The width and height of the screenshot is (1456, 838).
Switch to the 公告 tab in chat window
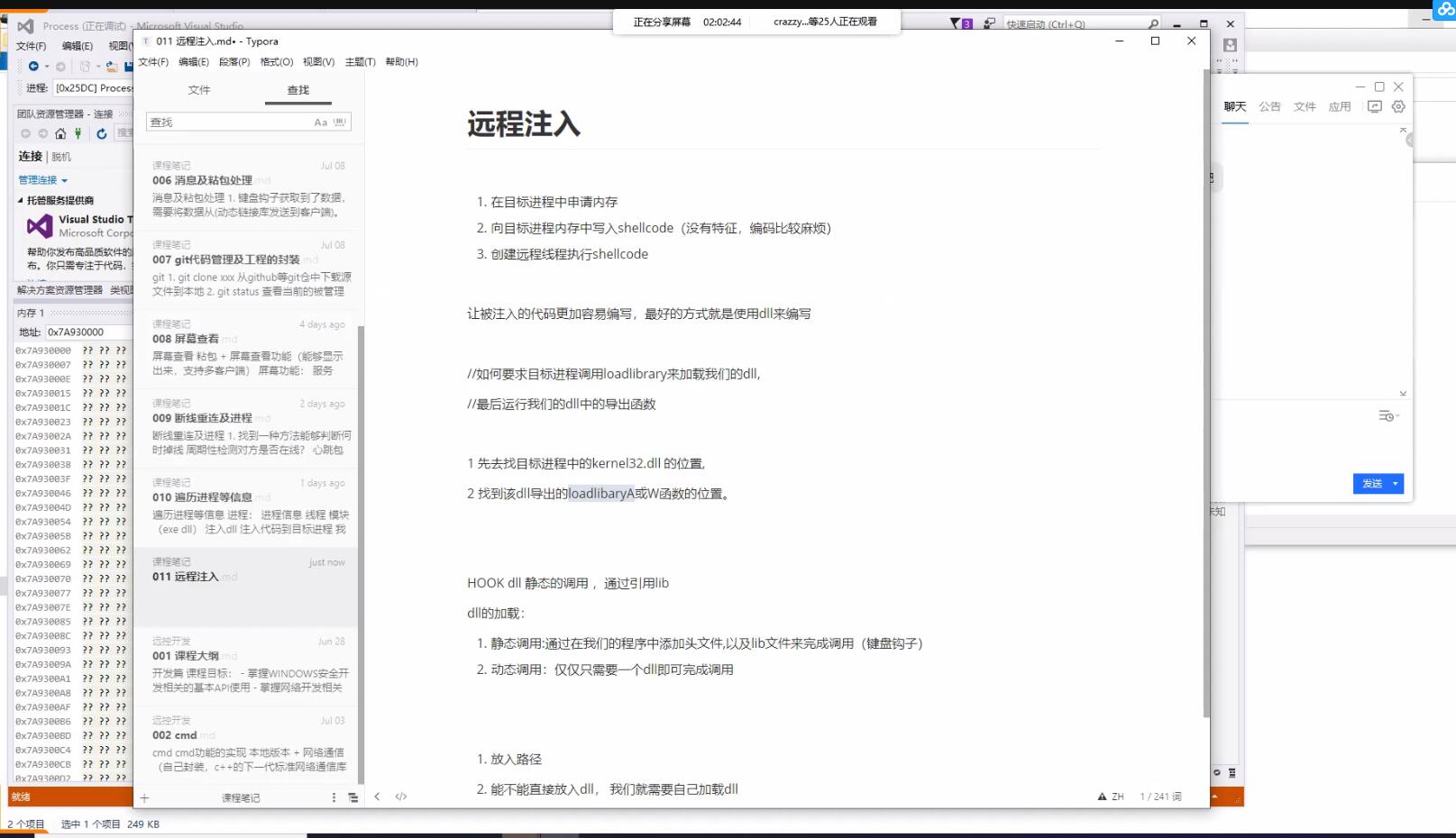tap(1269, 106)
